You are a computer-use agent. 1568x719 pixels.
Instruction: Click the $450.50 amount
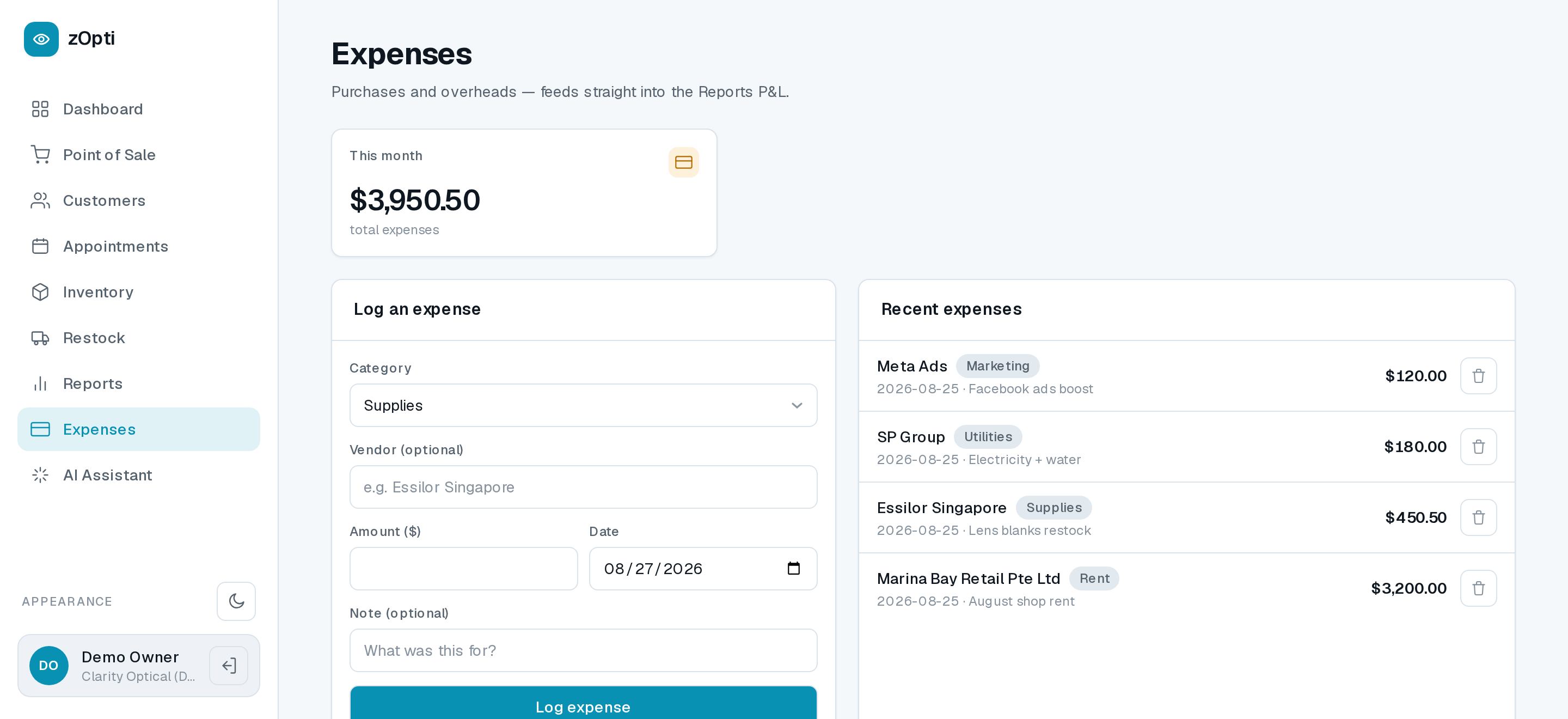point(1415,517)
